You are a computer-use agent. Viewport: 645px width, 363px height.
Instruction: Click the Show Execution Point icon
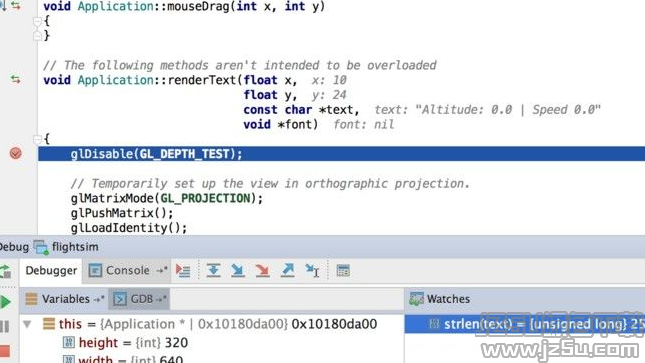tap(183, 270)
